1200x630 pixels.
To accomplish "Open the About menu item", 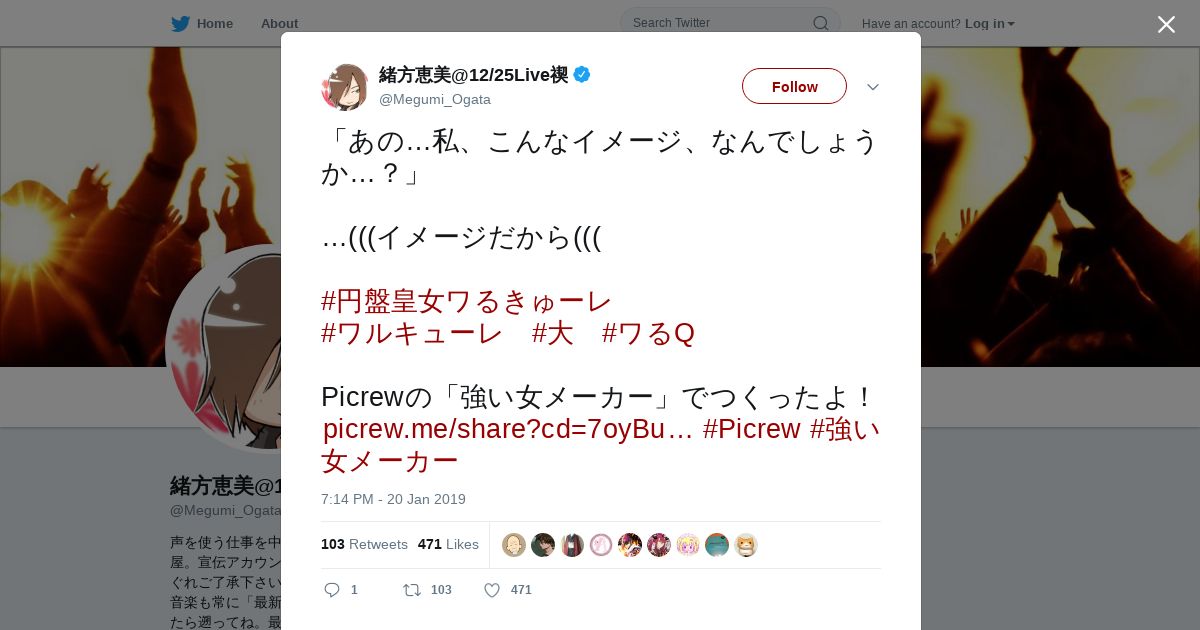I will pyautogui.click(x=279, y=23).
